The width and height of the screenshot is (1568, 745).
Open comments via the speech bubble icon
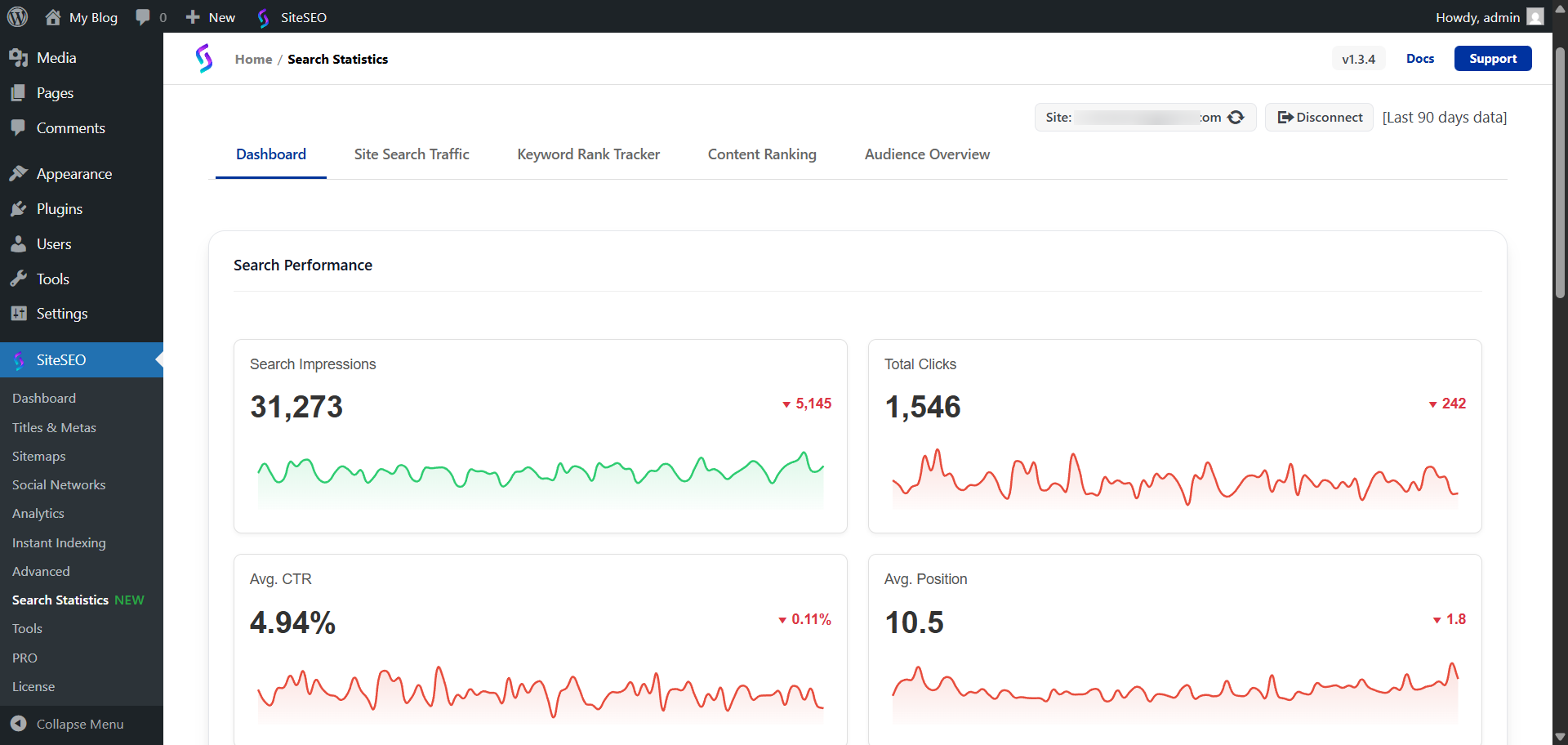(x=142, y=16)
